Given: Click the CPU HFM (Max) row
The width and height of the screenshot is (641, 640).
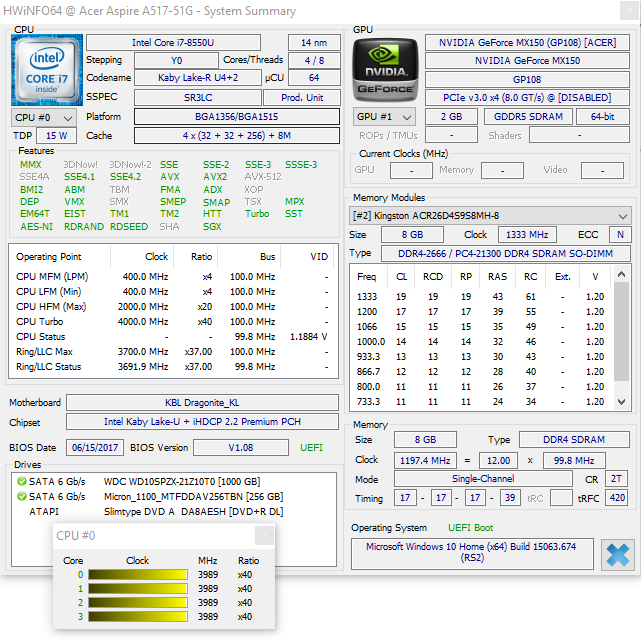Looking at the screenshot, I should click(173, 307).
